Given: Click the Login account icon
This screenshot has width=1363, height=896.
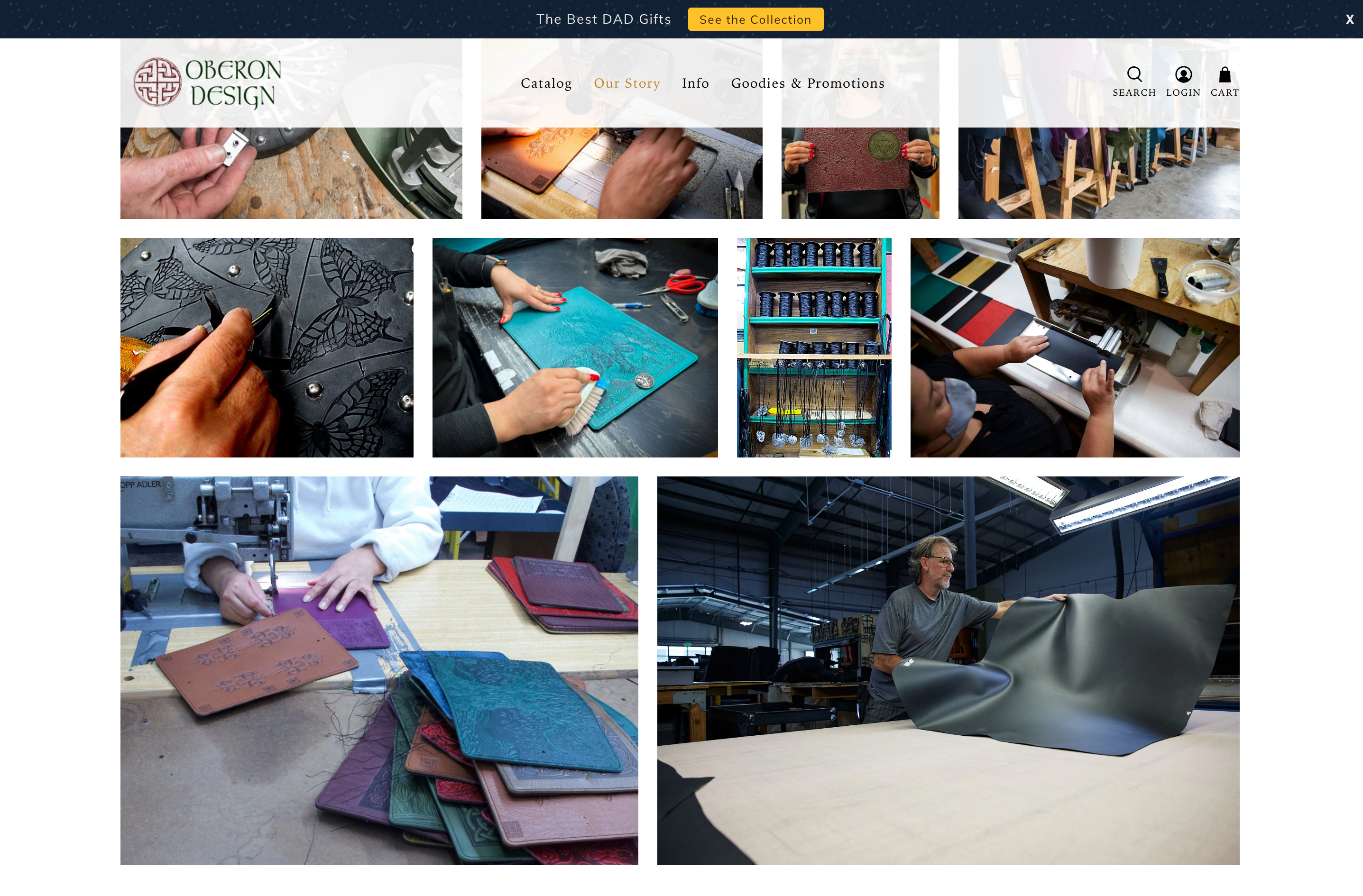Looking at the screenshot, I should point(1183,74).
